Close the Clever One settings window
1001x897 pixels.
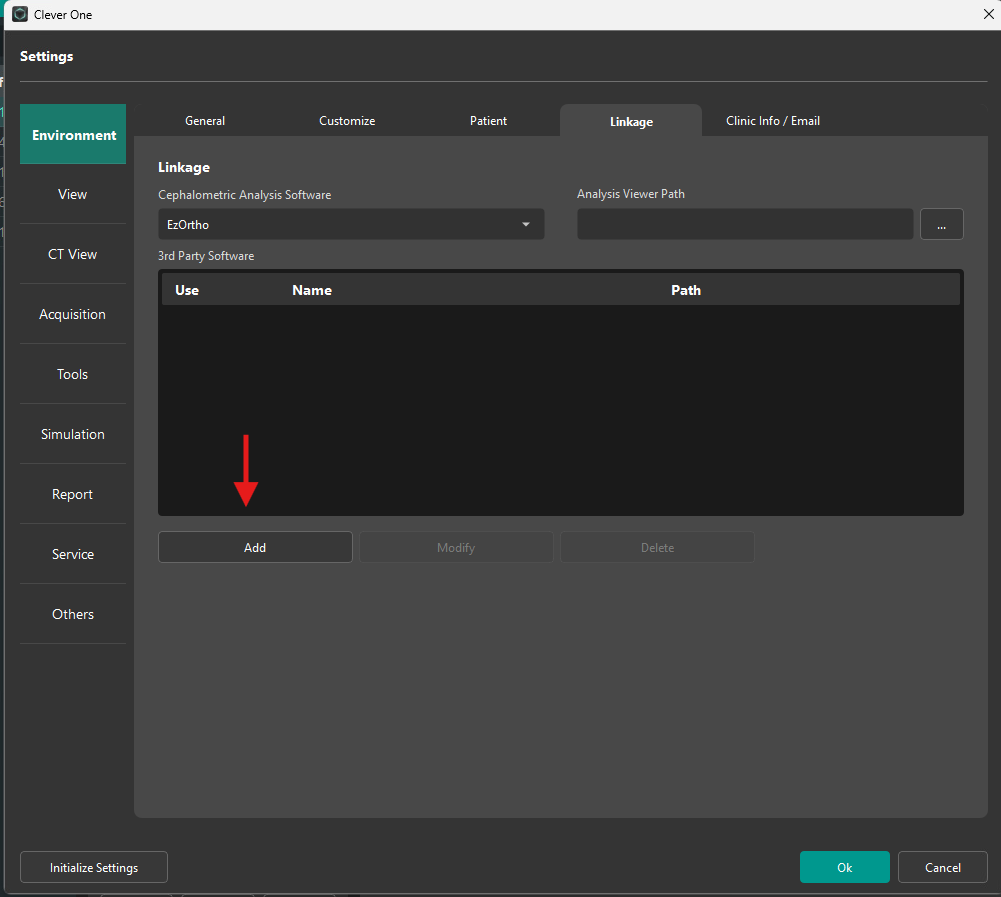[988, 14]
